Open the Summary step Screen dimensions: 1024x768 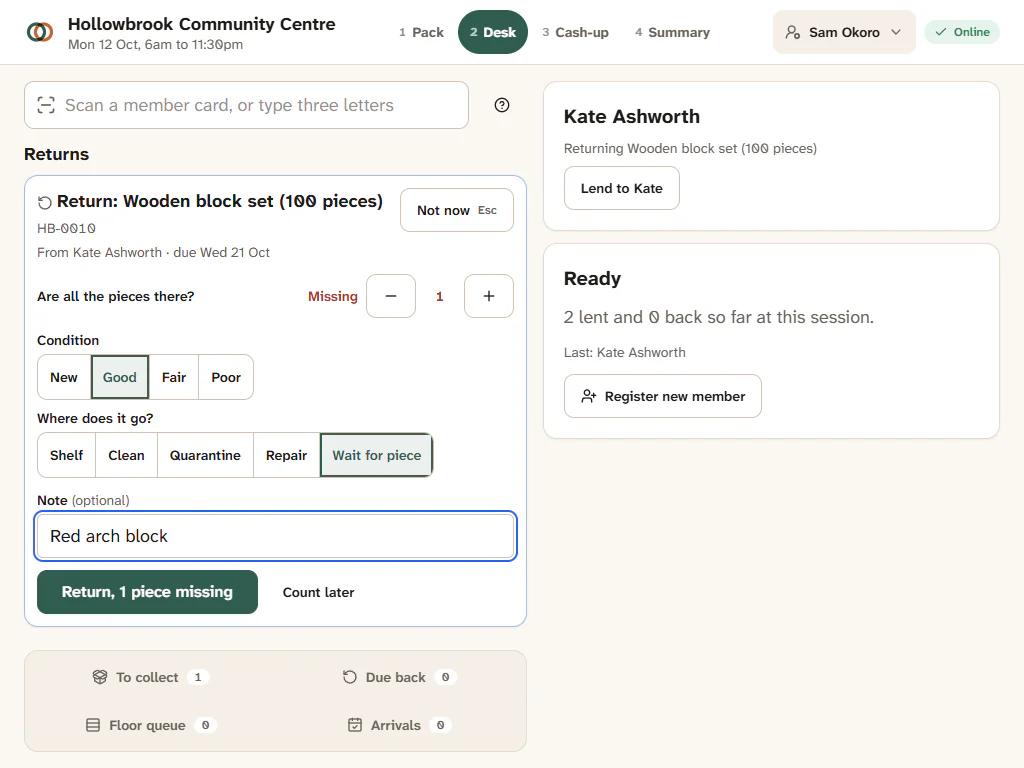(x=672, y=32)
